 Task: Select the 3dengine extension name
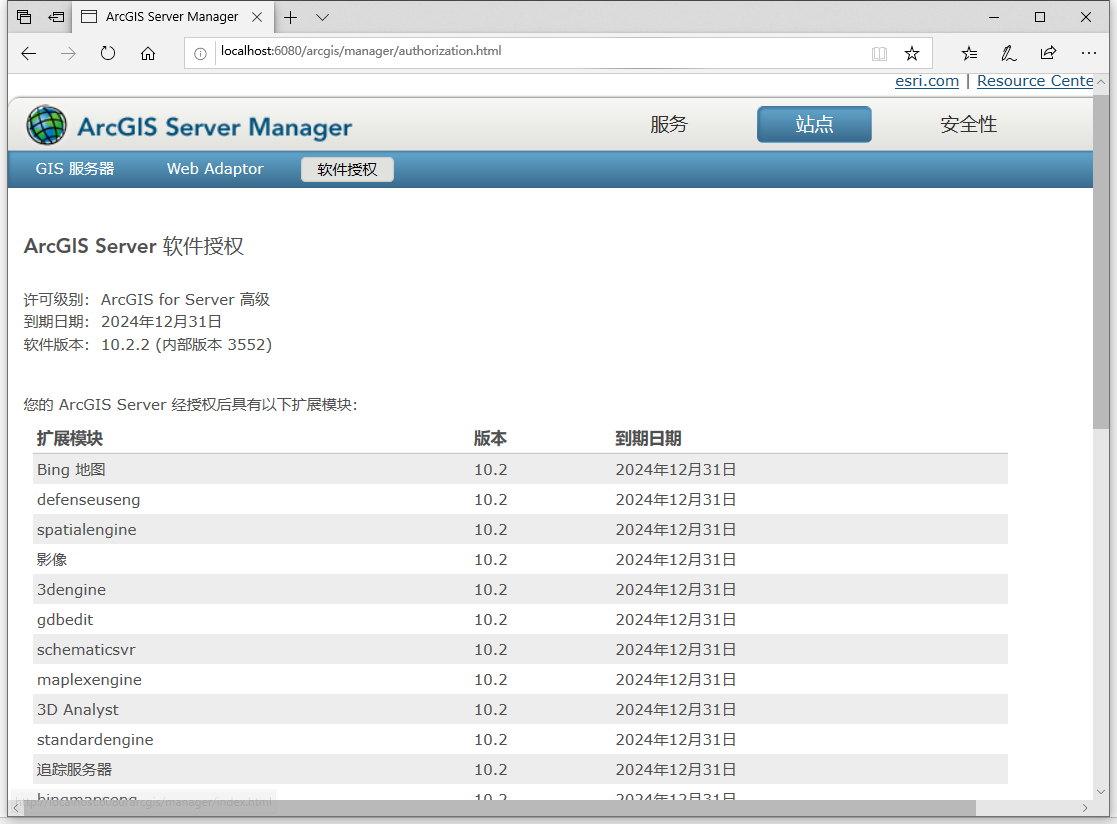click(x=71, y=590)
